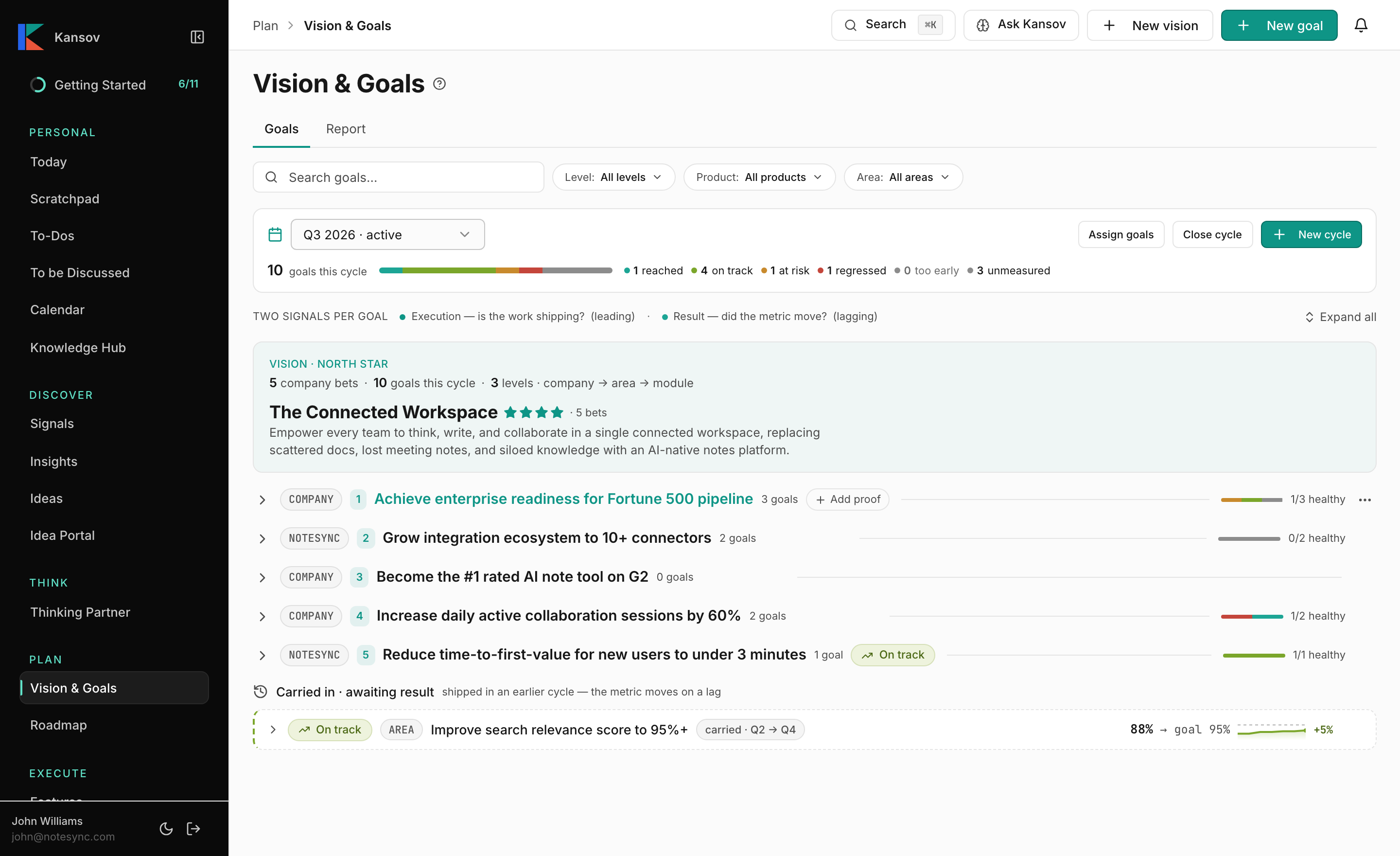Click health bar for Fortune 500 bet
This screenshot has width=1400, height=856.
pyautogui.click(x=1251, y=499)
